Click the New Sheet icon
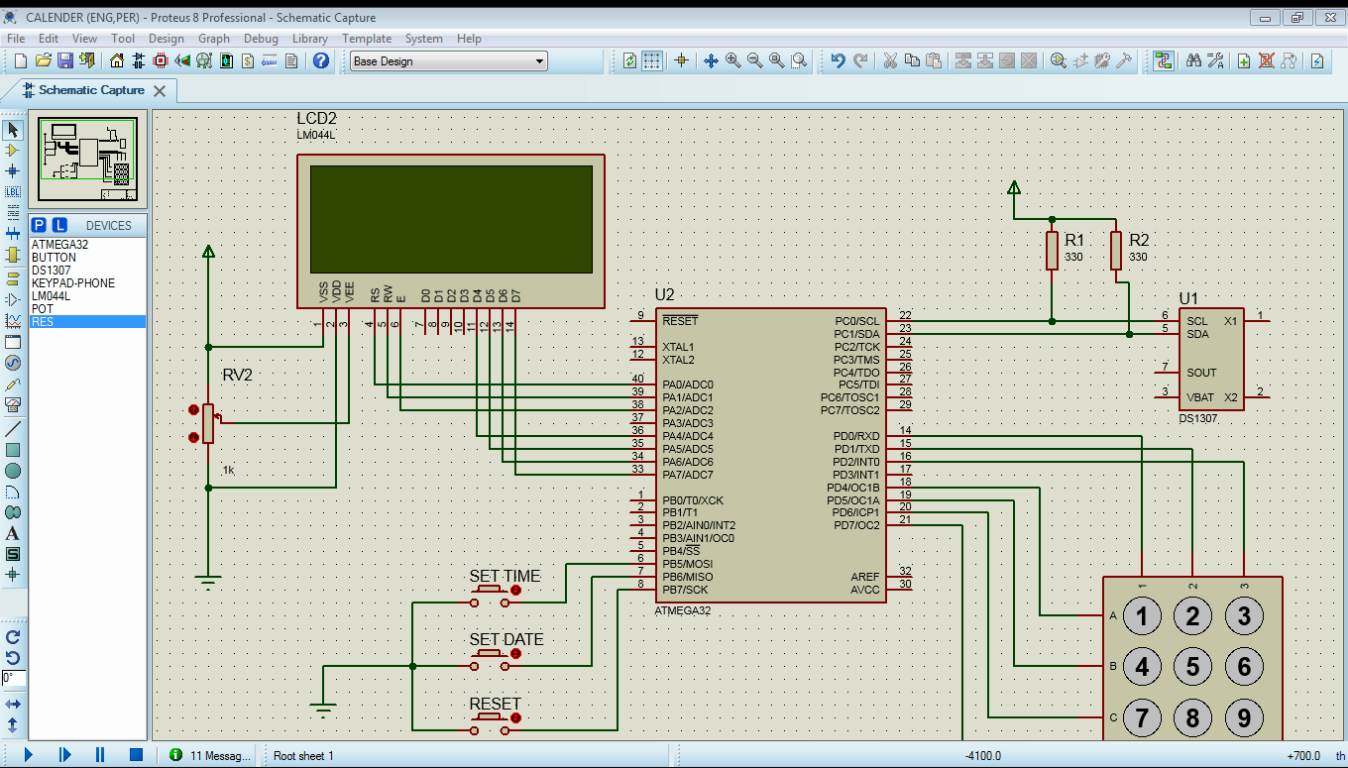The image size is (1348, 768). pos(1244,61)
